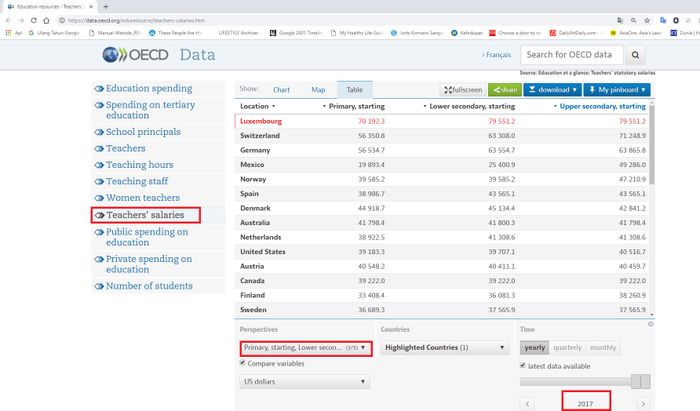
Task: Bookmark this page with star icon
Action: coord(647,21)
